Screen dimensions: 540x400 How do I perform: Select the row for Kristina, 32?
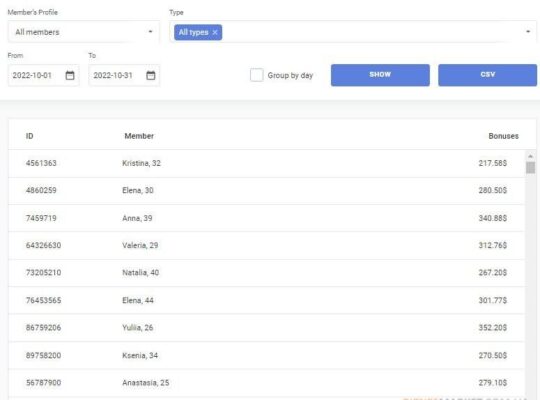pyautogui.click(x=267, y=163)
